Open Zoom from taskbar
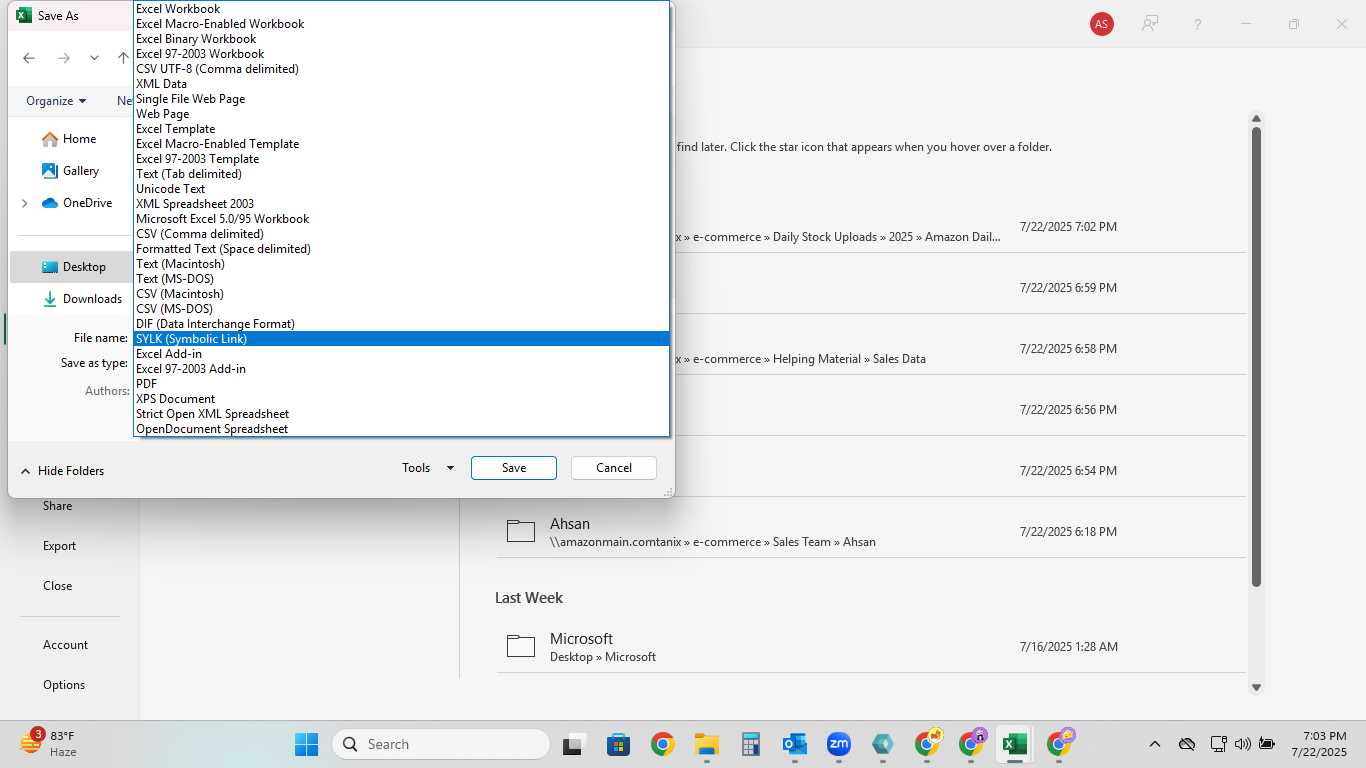The width and height of the screenshot is (1366, 768). 838,744
